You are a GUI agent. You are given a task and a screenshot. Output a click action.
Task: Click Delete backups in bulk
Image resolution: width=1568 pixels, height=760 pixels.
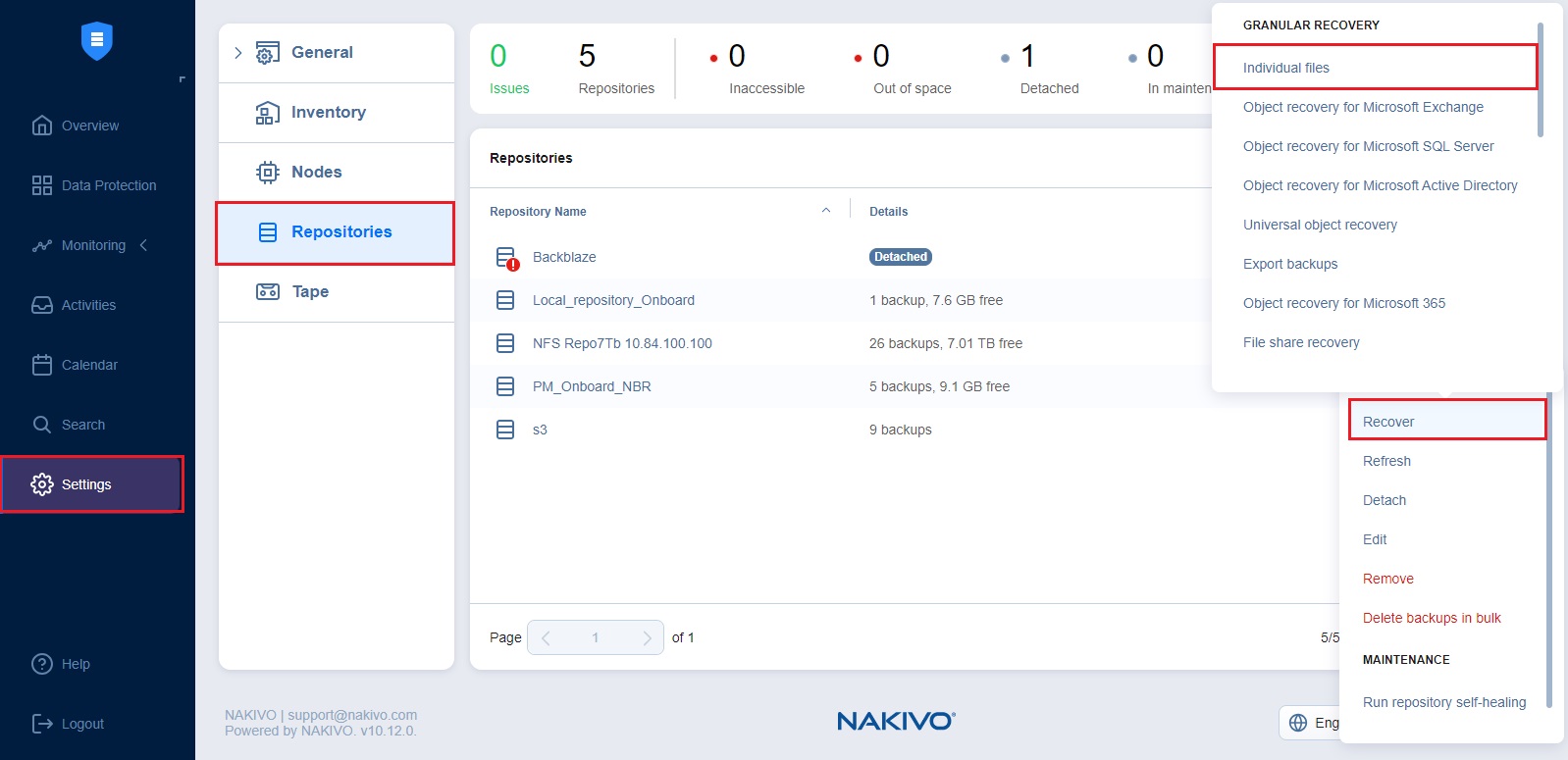point(1431,618)
